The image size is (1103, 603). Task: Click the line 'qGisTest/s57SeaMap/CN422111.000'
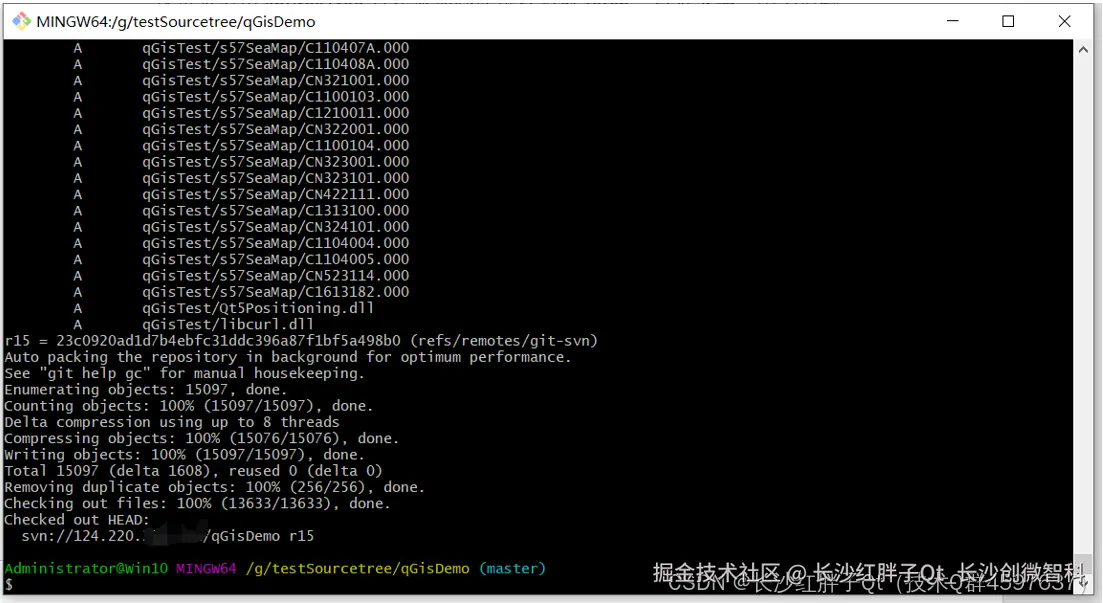click(276, 194)
